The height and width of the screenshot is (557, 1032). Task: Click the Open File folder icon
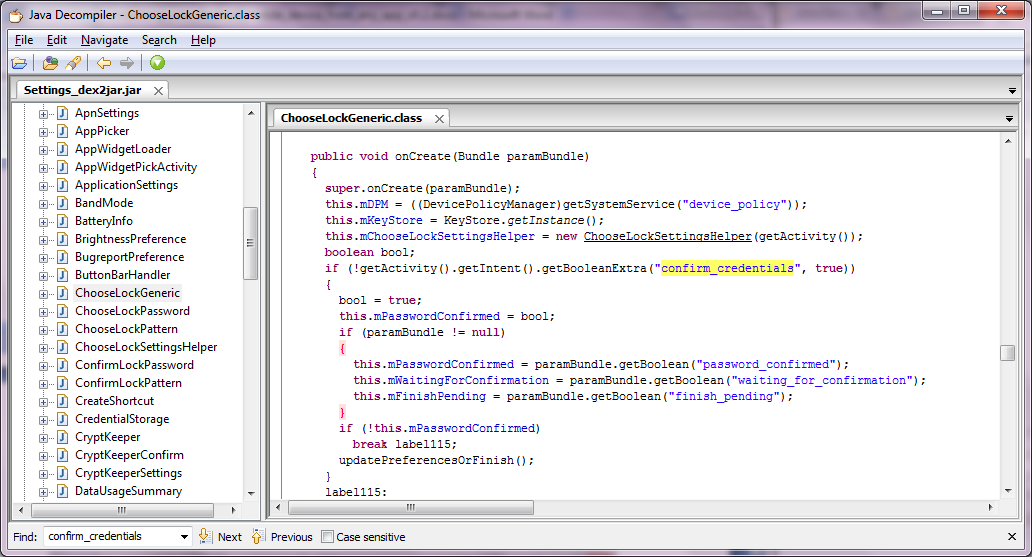20,63
